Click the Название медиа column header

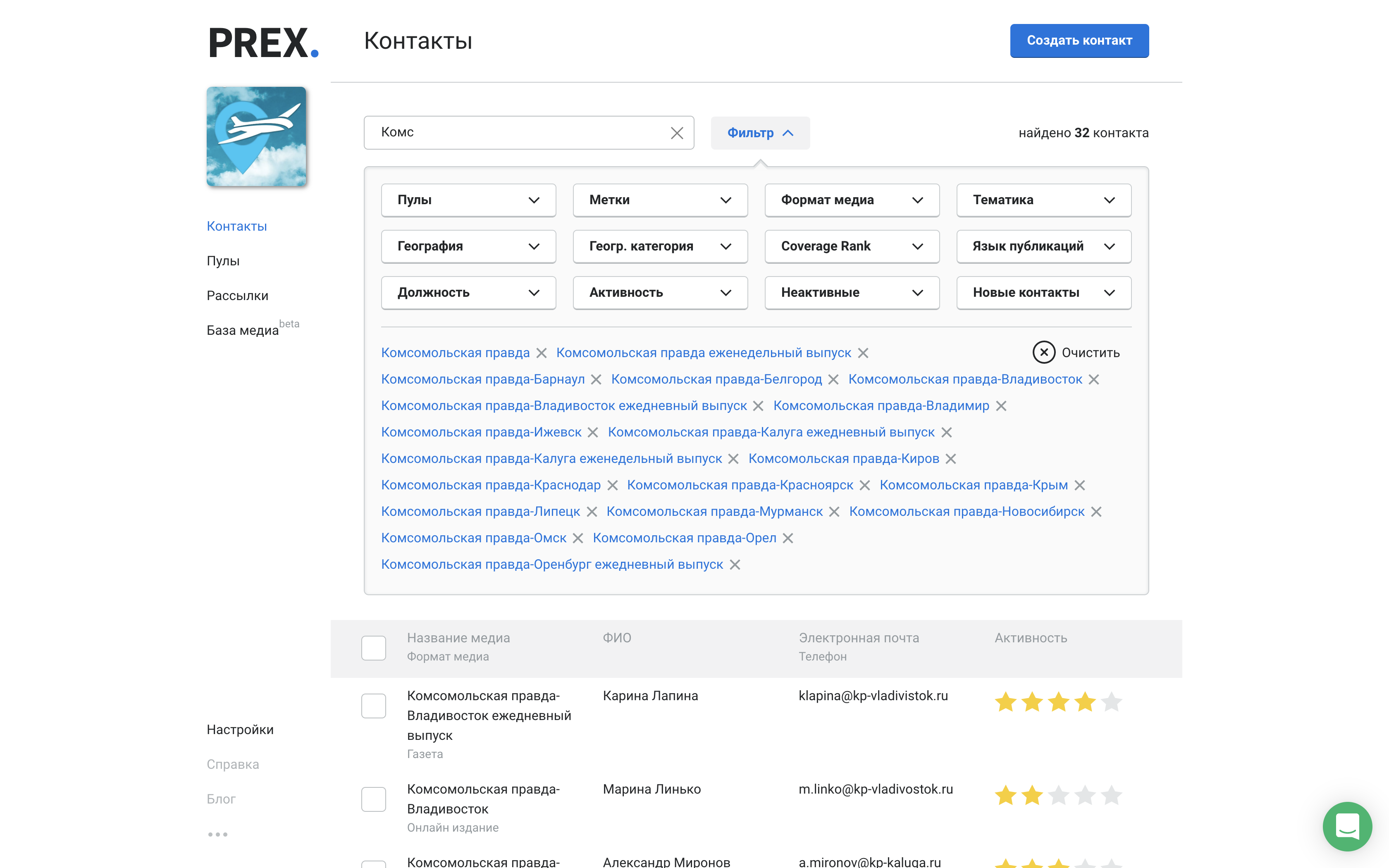tap(458, 638)
